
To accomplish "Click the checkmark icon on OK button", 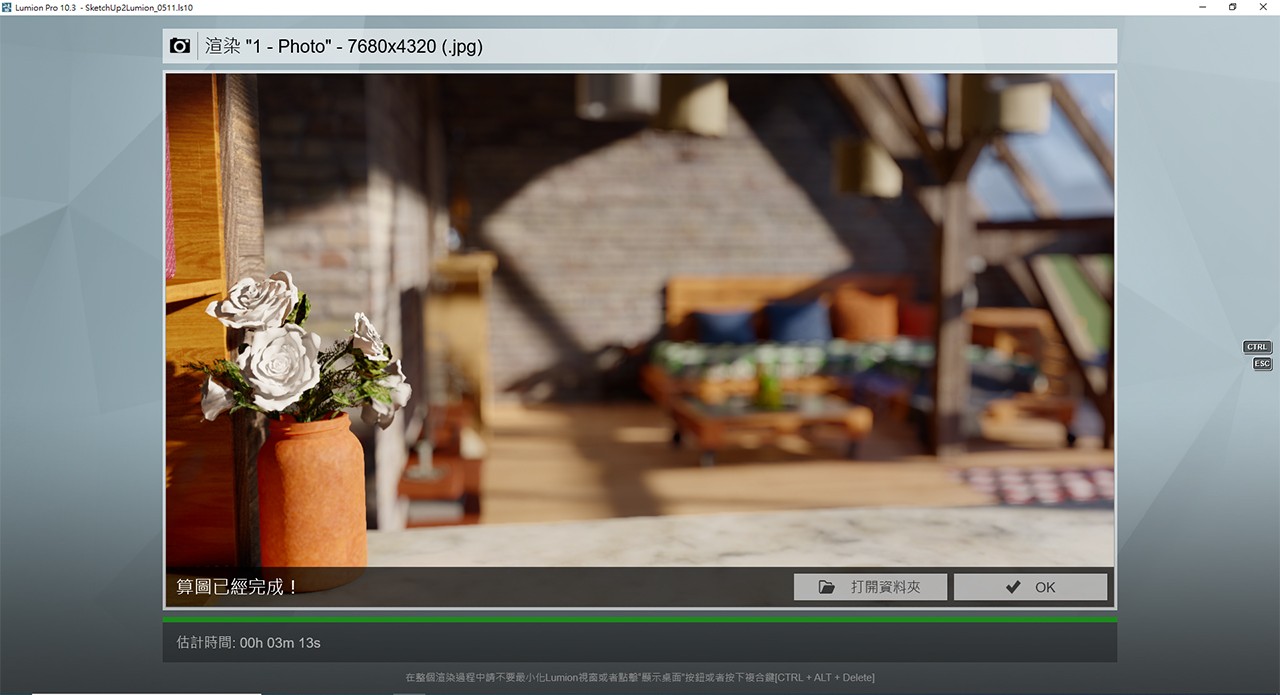I will pos(1013,587).
